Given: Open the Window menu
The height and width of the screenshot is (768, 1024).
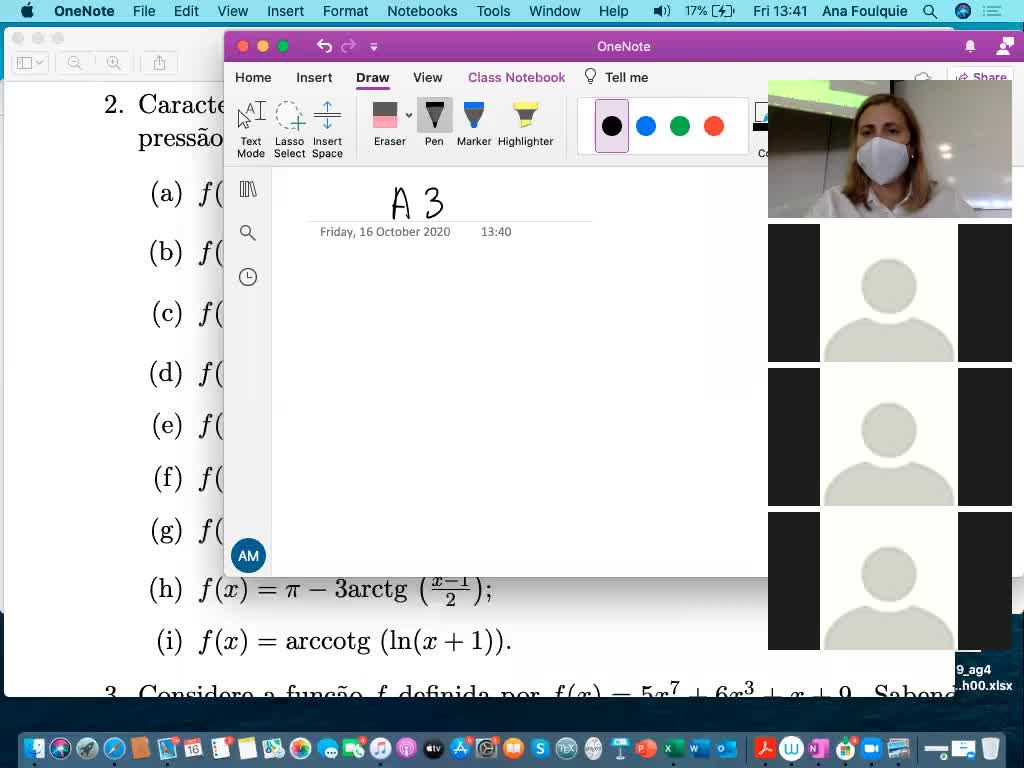Looking at the screenshot, I should (x=554, y=11).
